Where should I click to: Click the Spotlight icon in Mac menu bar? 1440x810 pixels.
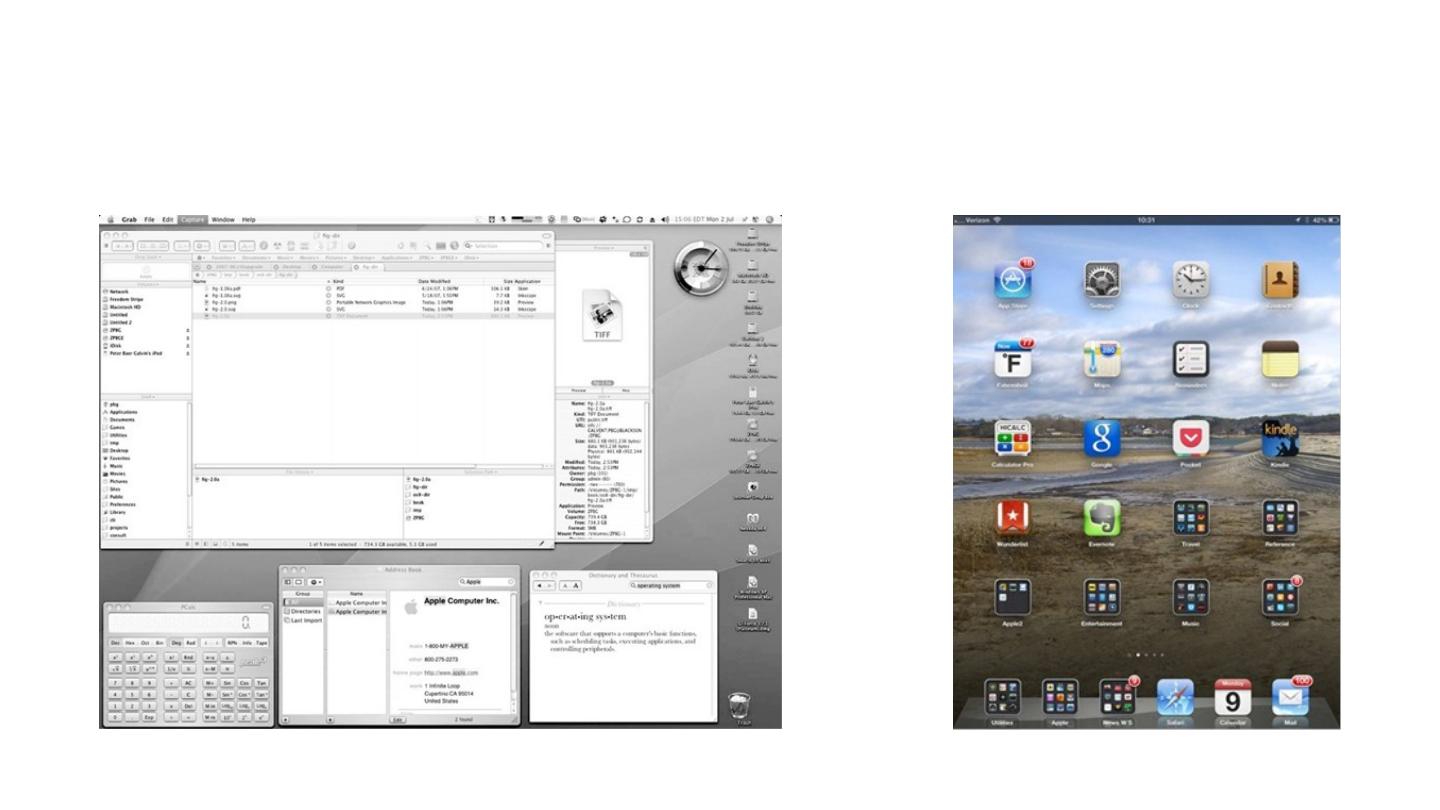769,219
